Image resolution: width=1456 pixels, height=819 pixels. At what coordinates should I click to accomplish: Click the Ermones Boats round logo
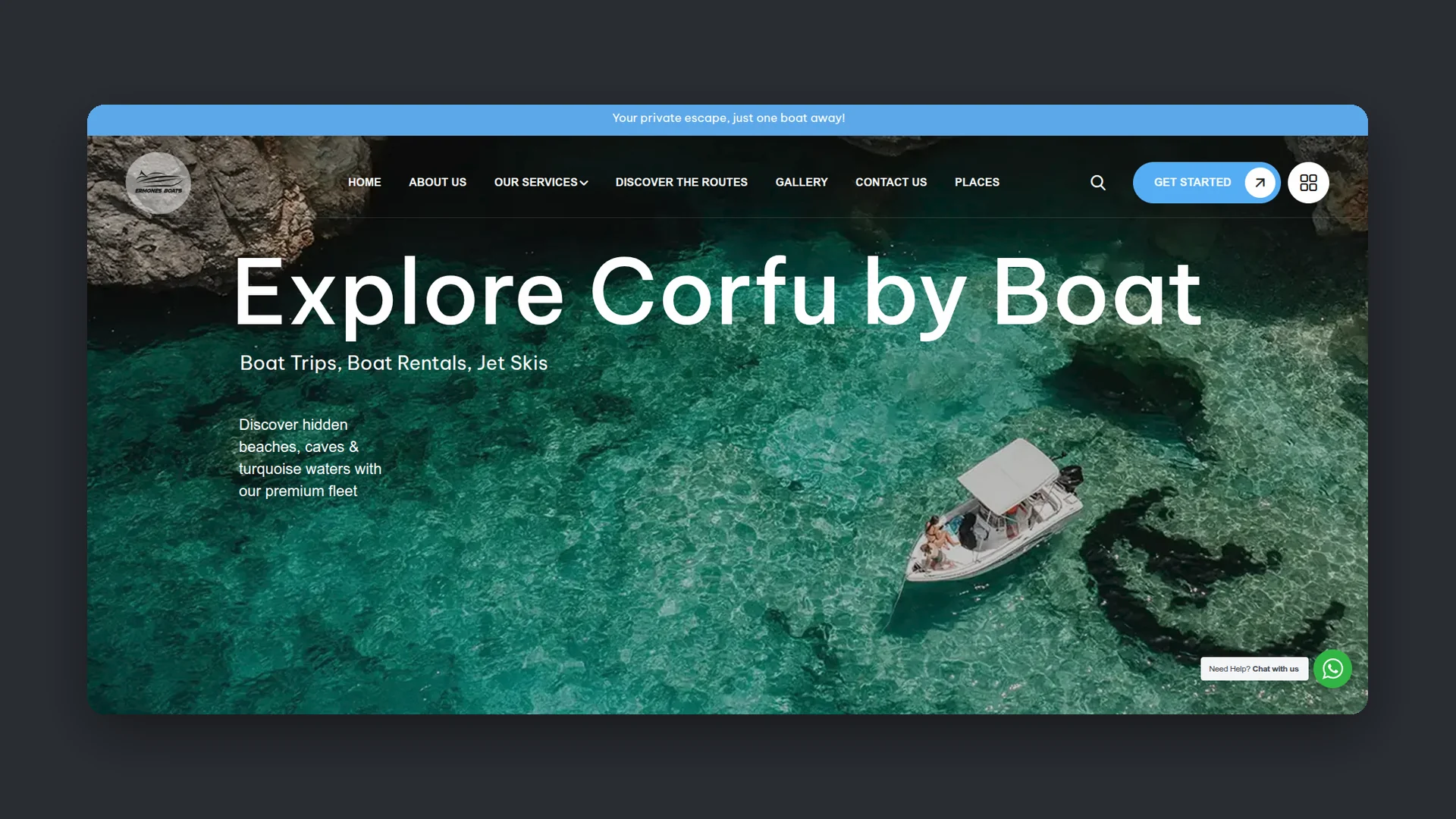click(158, 183)
